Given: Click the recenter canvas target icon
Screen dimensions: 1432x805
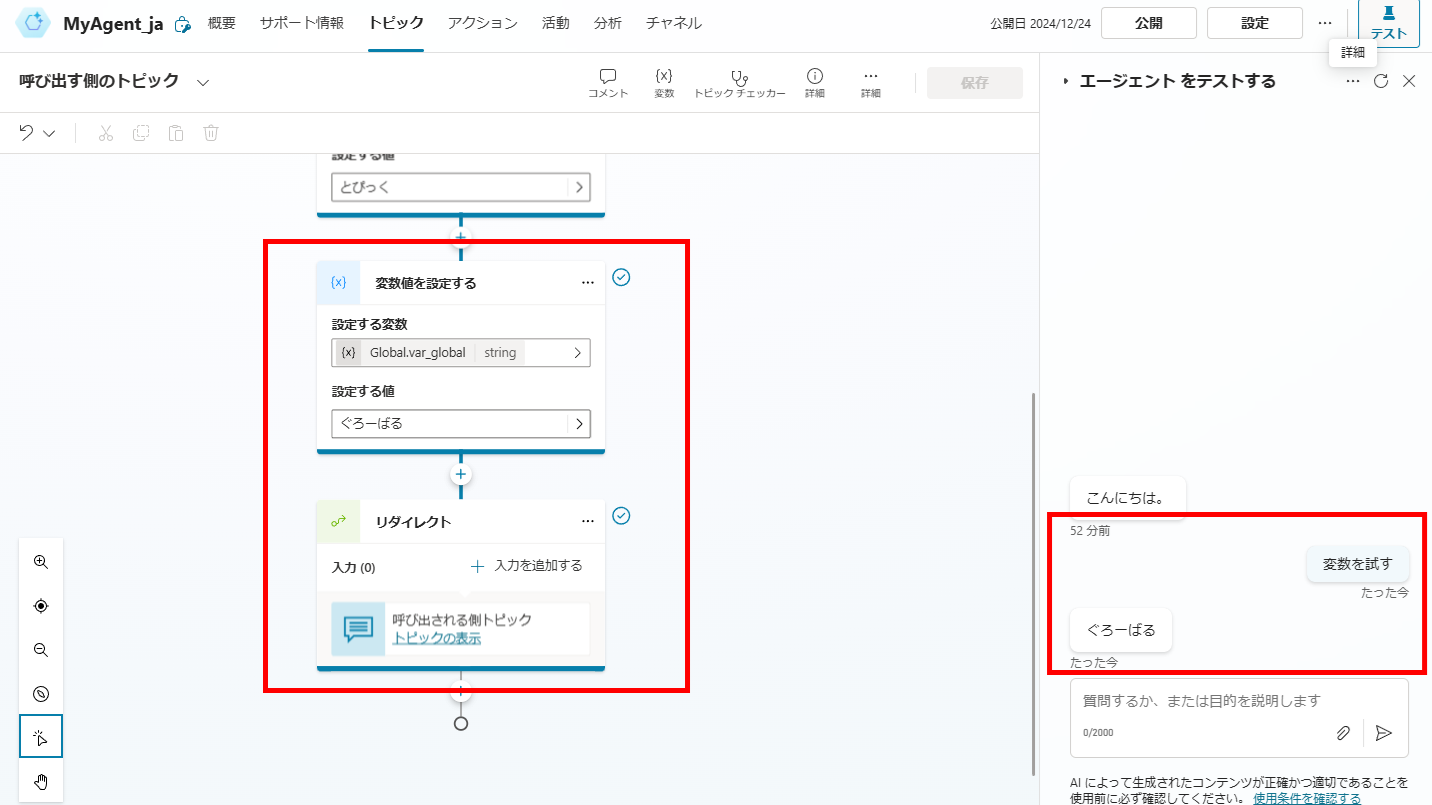Looking at the screenshot, I should 41,606.
